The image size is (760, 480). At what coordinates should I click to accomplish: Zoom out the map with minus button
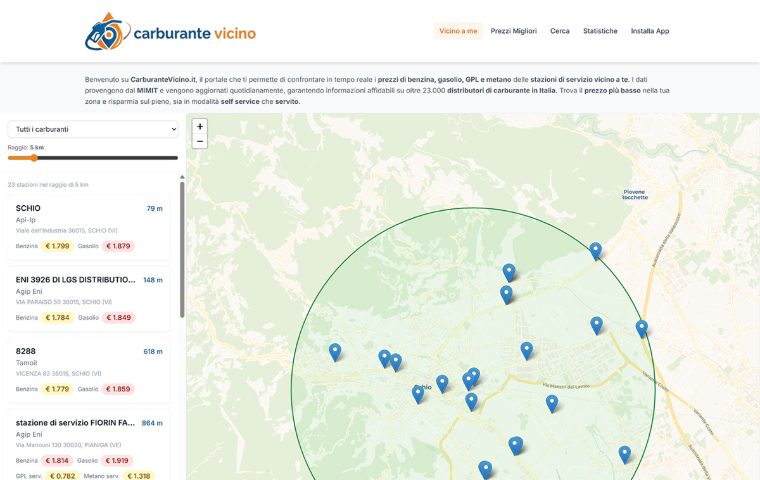(x=200, y=141)
